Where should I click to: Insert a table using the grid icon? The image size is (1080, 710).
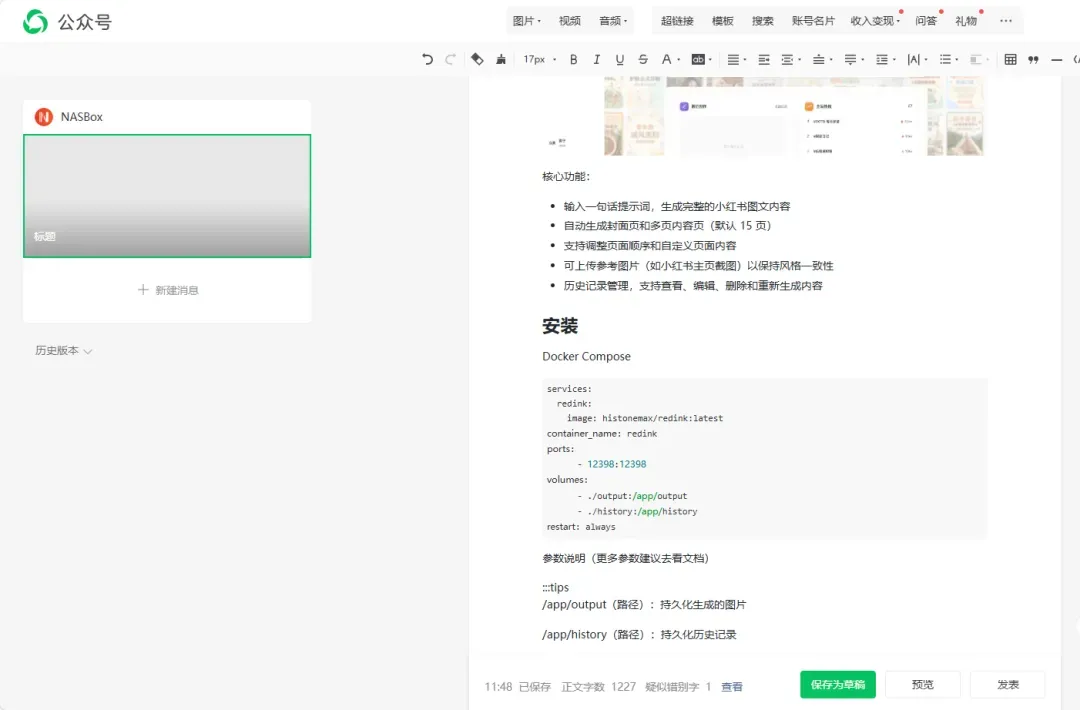pyautogui.click(x=1010, y=60)
